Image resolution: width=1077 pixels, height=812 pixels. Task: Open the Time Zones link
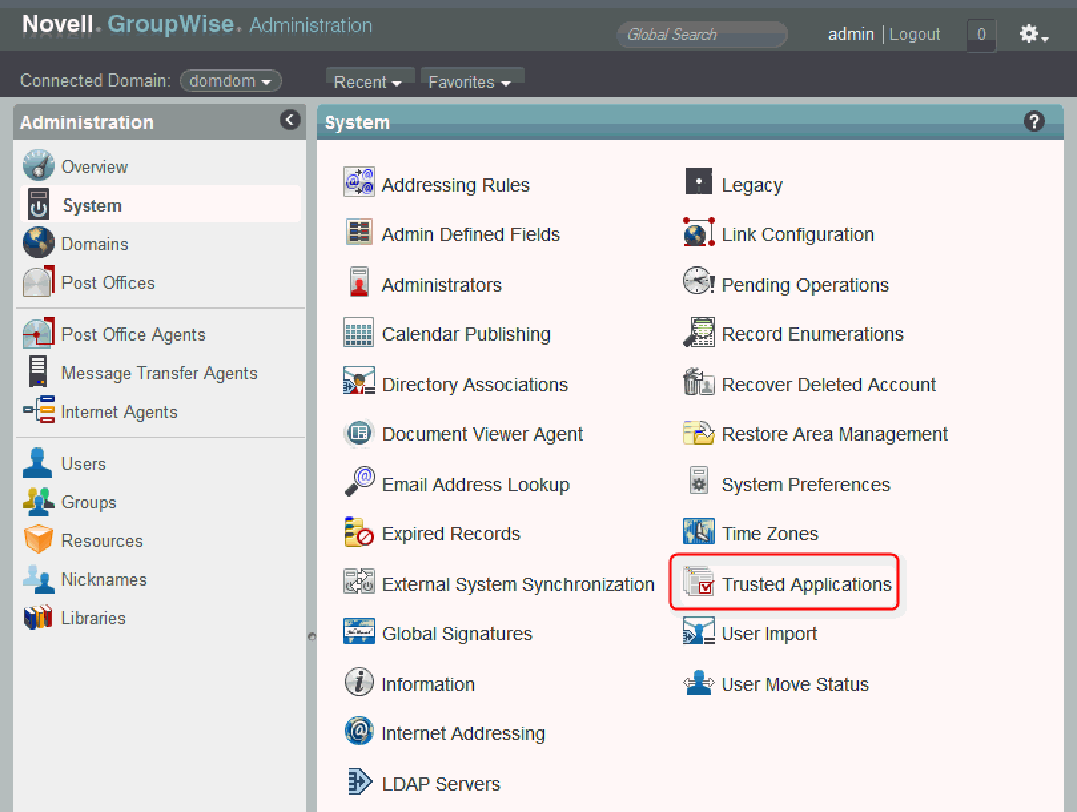click(770, 534)
